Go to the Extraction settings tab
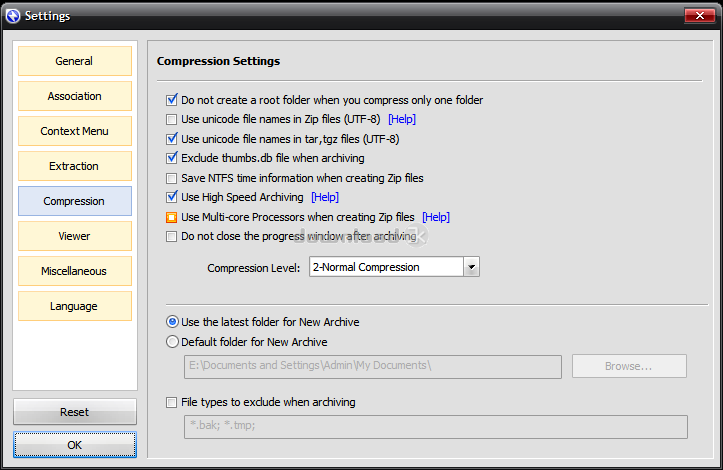This screenshot has width=723, height=470. 75,166
